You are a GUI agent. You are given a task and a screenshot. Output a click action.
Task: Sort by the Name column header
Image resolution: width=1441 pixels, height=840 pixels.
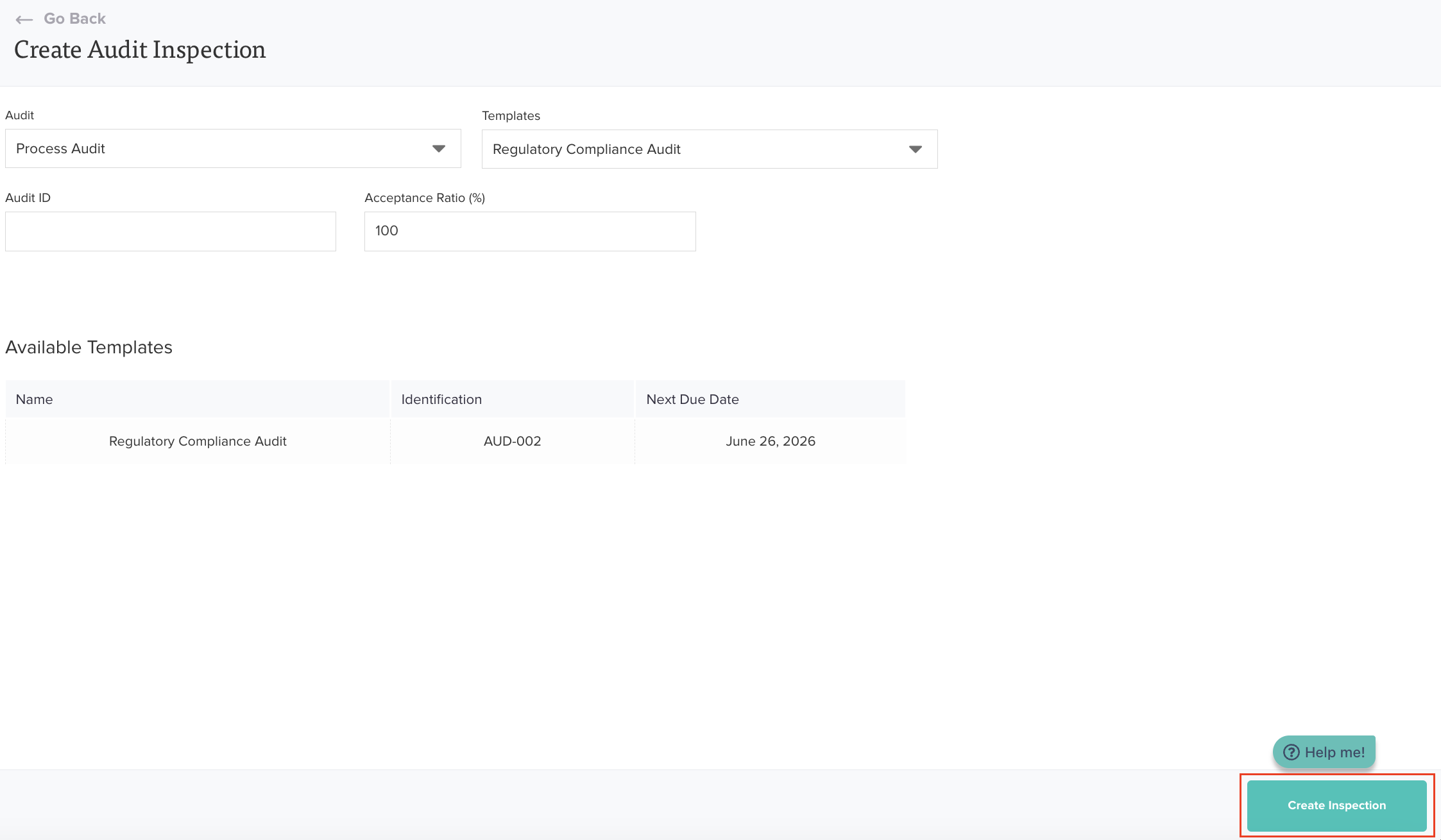pos(35,399)
